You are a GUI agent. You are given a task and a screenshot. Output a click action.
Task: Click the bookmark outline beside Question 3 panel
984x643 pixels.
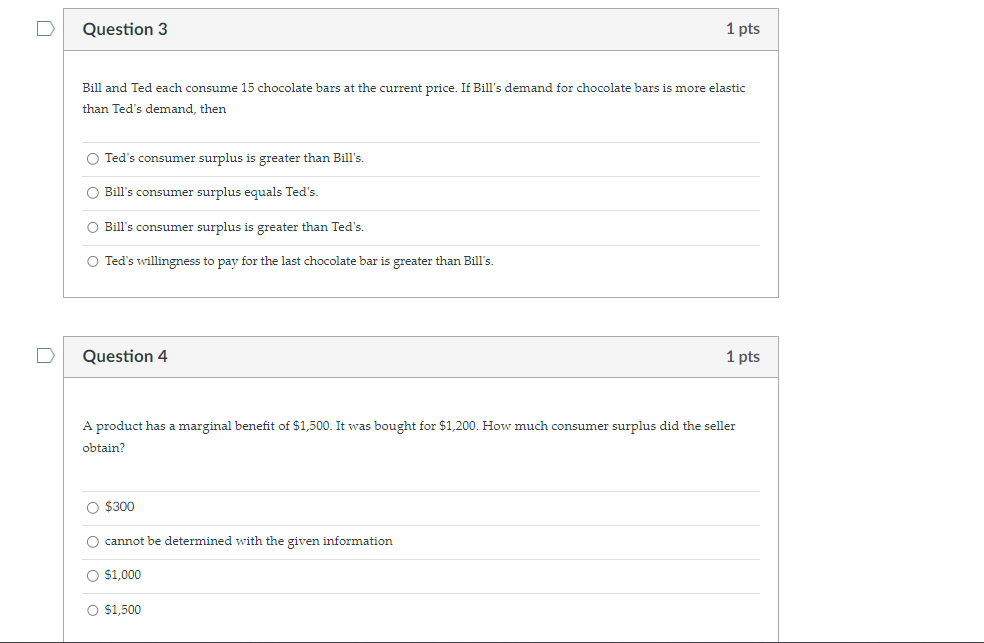44,28
